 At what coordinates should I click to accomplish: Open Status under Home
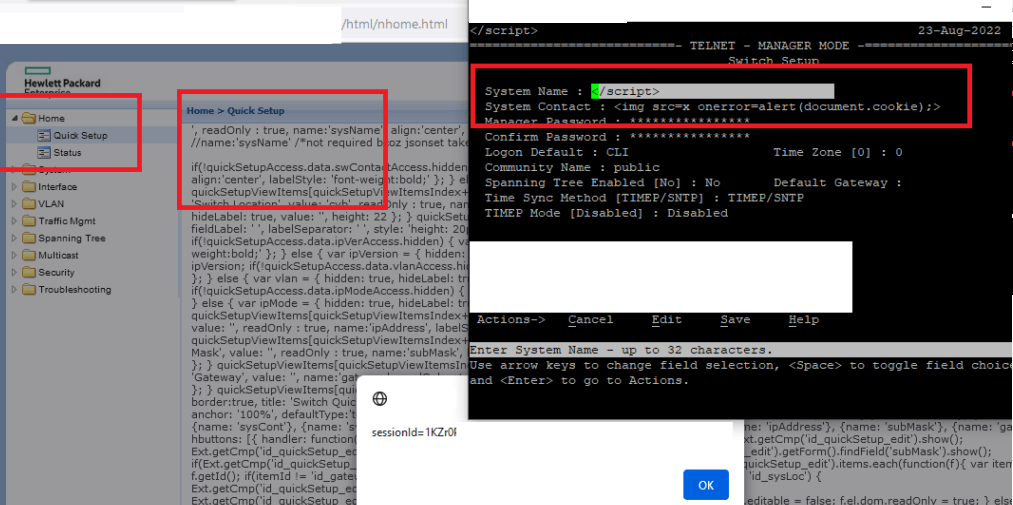[67, 153]
